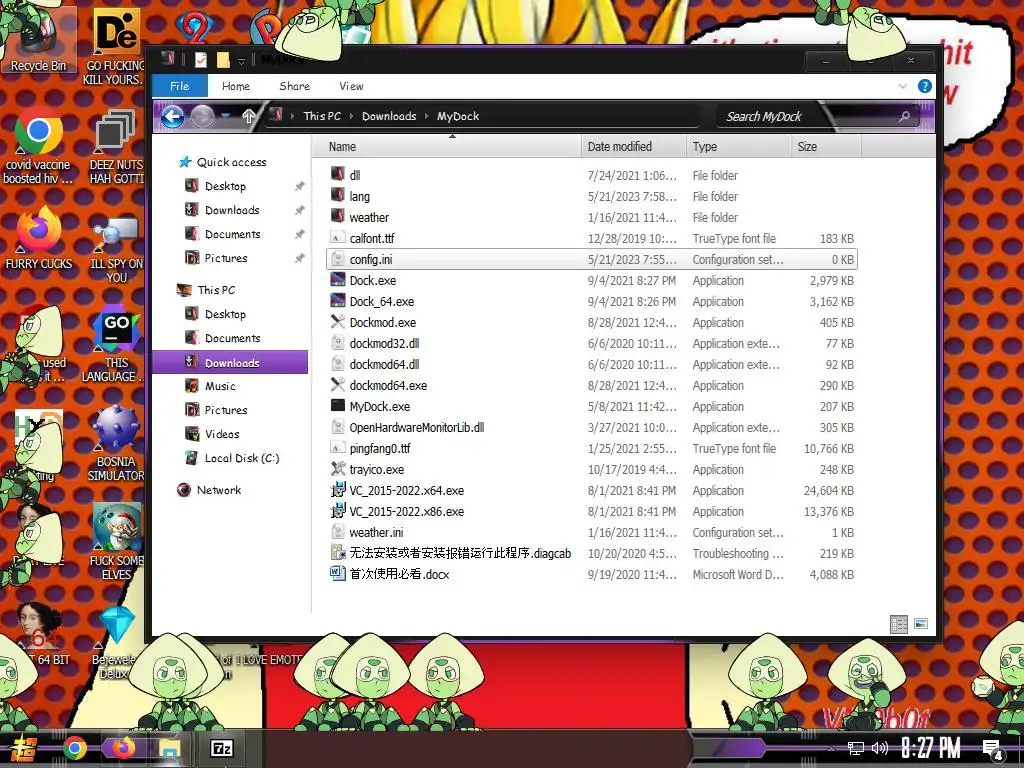The height and width of the screenshot is (768, 1024).
Task: Select This PC in the address bar
Action: tap(322, 116)
